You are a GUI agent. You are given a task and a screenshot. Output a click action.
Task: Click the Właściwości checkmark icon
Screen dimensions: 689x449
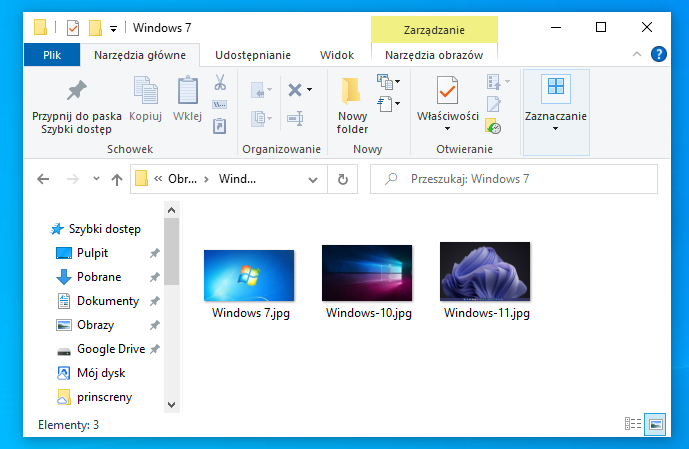click(447, 90)
